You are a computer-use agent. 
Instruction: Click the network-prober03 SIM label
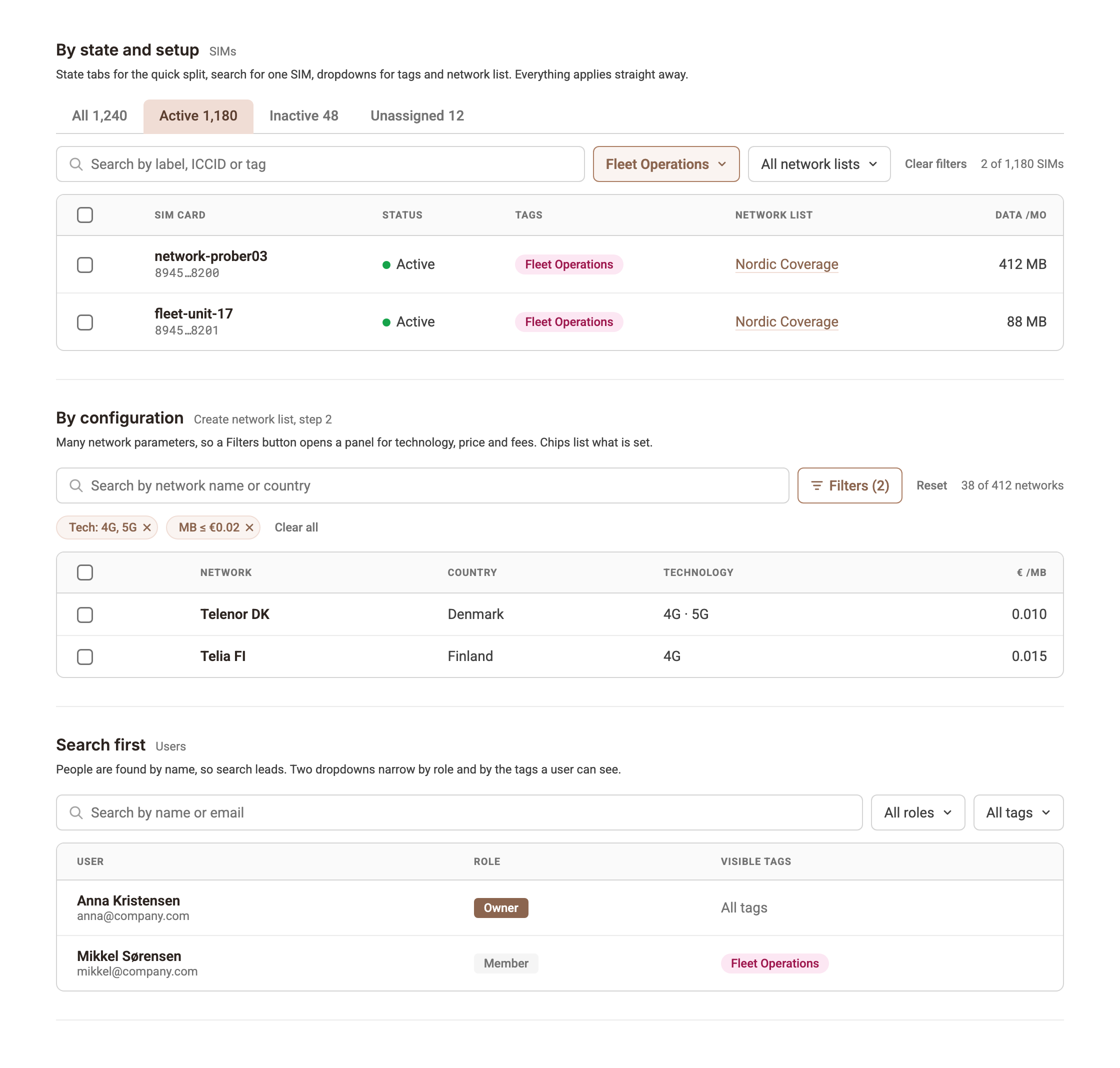coord(210,256)
